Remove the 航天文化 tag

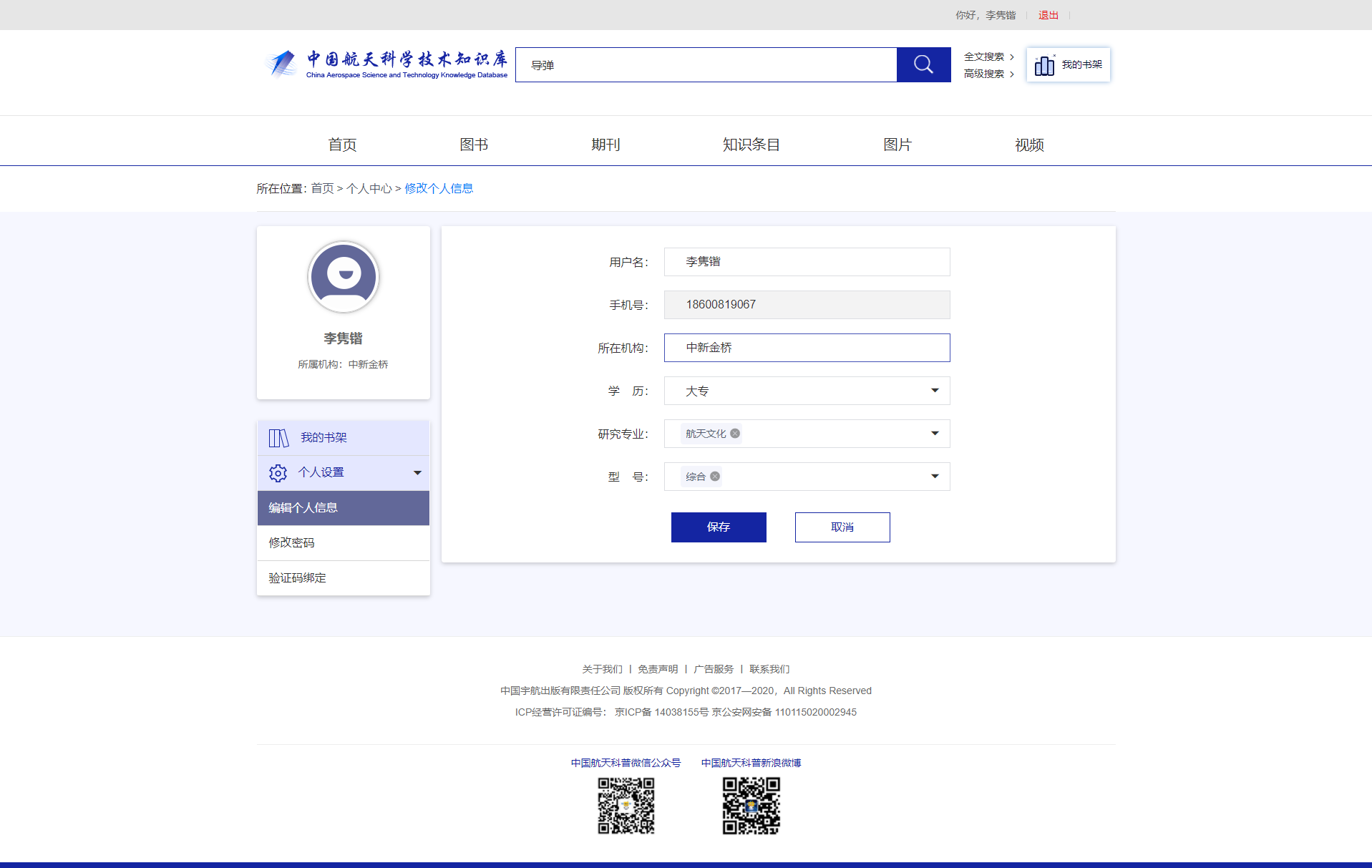(x=735, y=433)
